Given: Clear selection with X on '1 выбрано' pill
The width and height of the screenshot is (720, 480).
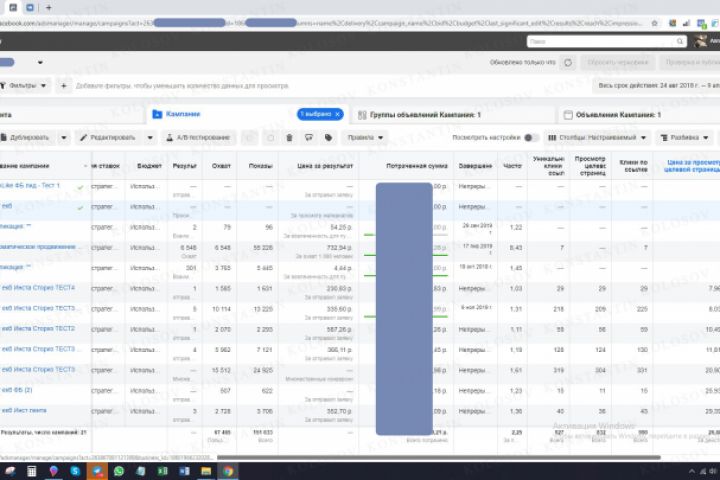Looking at the screenshot, I should [x=338, y=114].
